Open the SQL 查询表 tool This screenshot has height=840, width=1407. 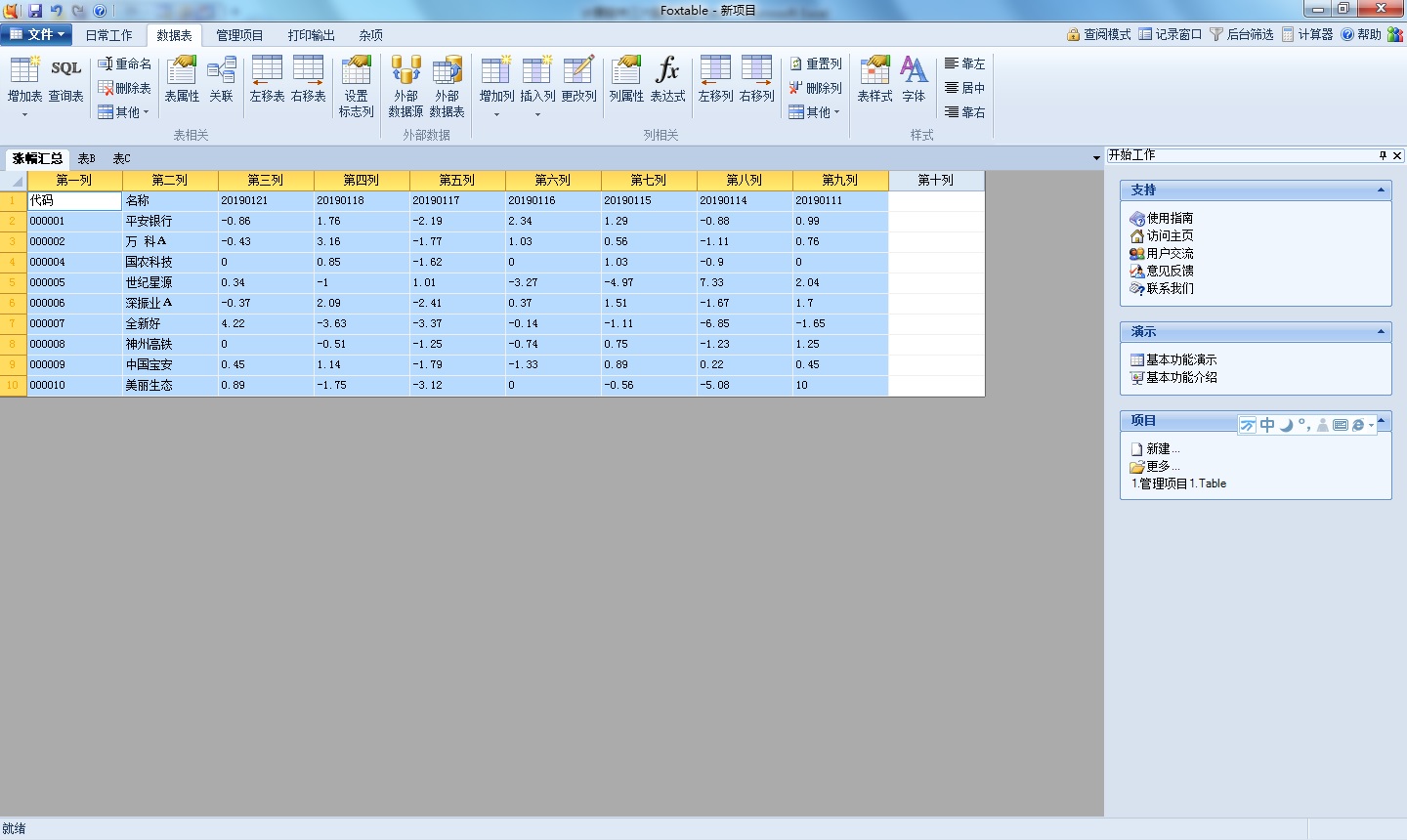coord(65,80)
